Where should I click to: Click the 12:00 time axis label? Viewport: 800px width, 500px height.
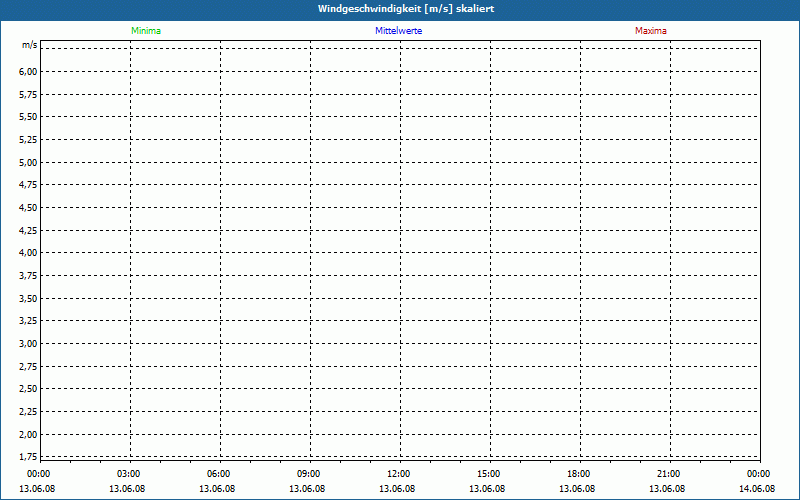[399, 474]
